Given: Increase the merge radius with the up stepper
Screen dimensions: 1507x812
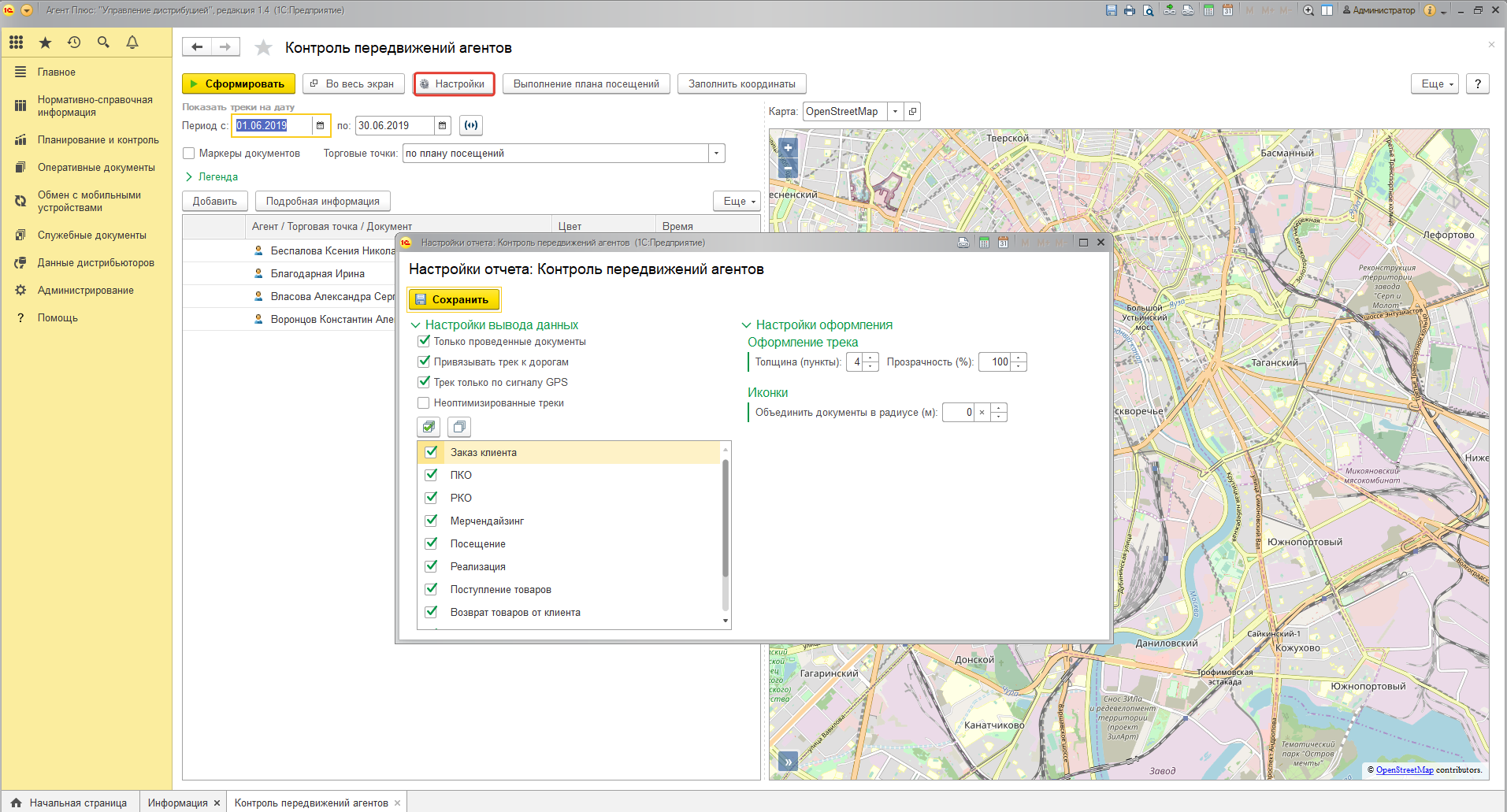Looking at the screenshot, I should (999, 408).
